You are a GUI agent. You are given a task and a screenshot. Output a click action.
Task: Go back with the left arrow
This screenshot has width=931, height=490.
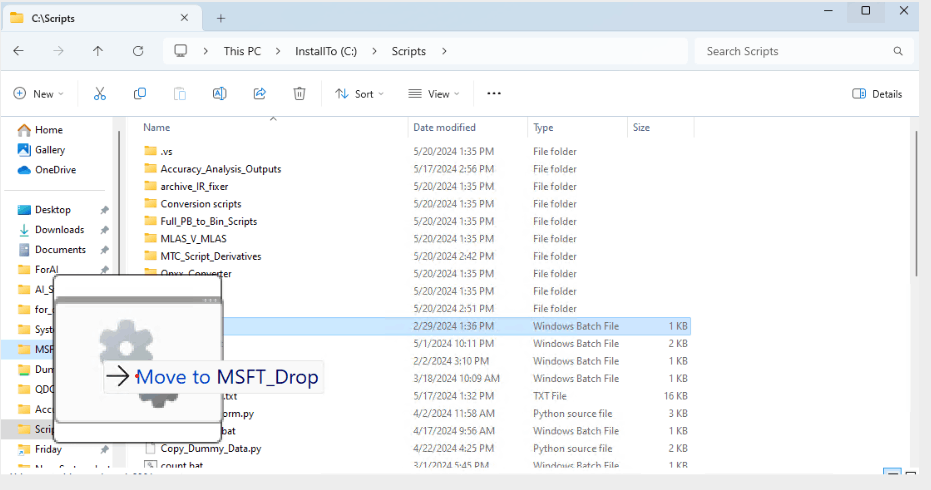[x=18, y=51]
